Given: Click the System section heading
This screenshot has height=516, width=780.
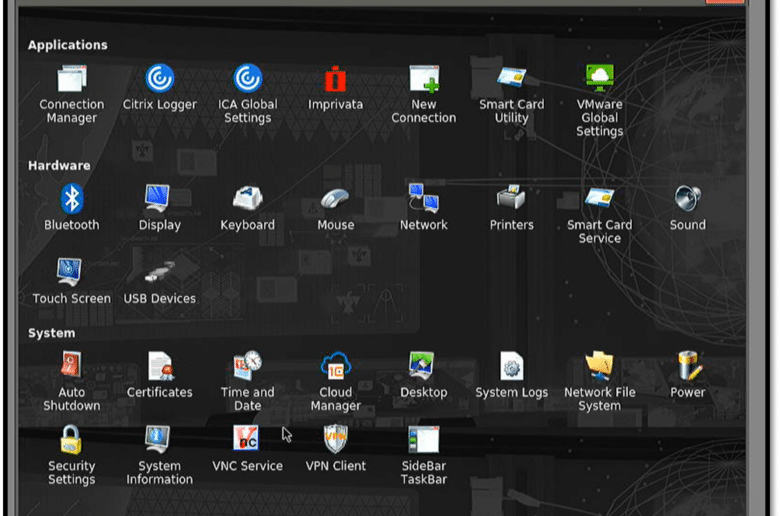Looking at the screenshot, I should pos(52,333).
